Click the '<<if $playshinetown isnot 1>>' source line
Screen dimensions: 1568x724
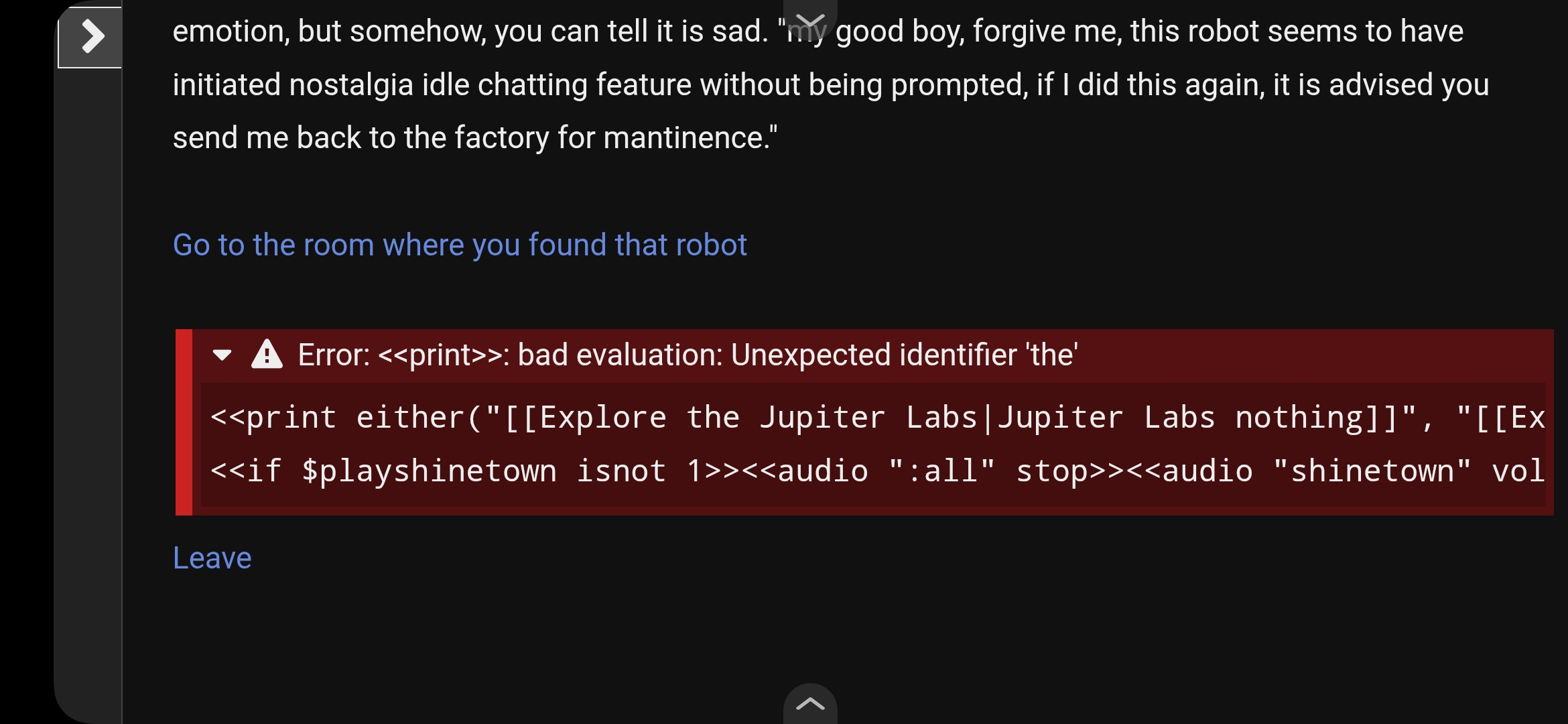tap(877, 471)
